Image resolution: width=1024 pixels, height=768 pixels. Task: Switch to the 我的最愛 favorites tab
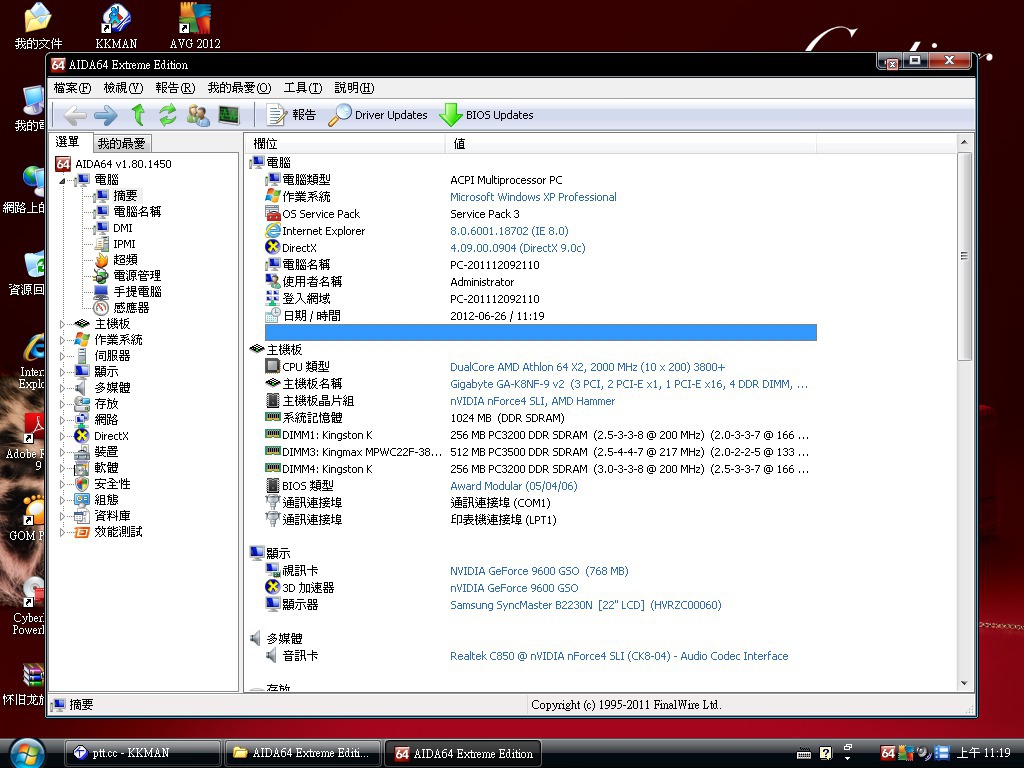coord(121,144)
